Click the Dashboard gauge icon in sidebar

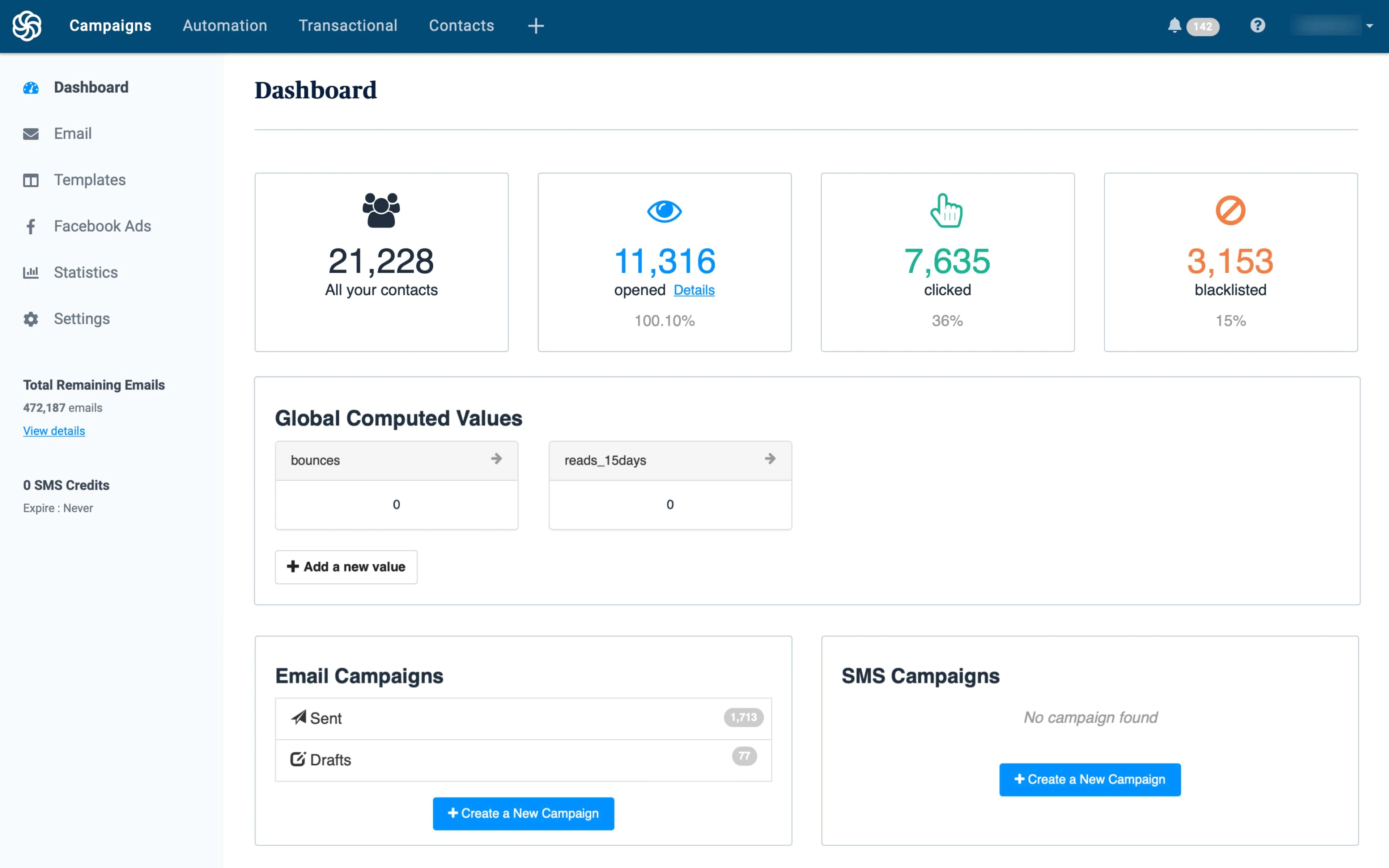[31, 88]
